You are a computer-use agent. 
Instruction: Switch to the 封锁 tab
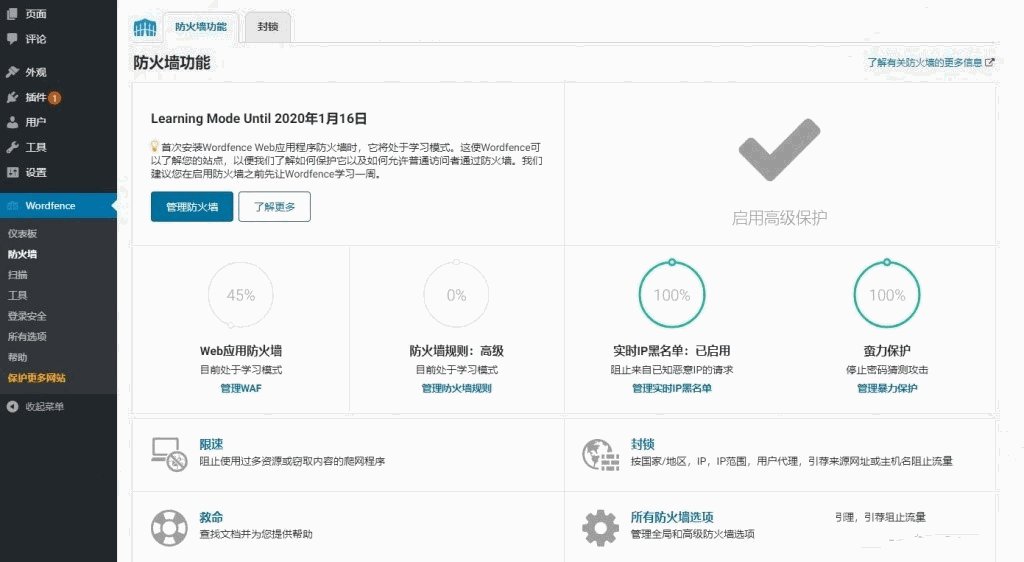tap(268, 27)
